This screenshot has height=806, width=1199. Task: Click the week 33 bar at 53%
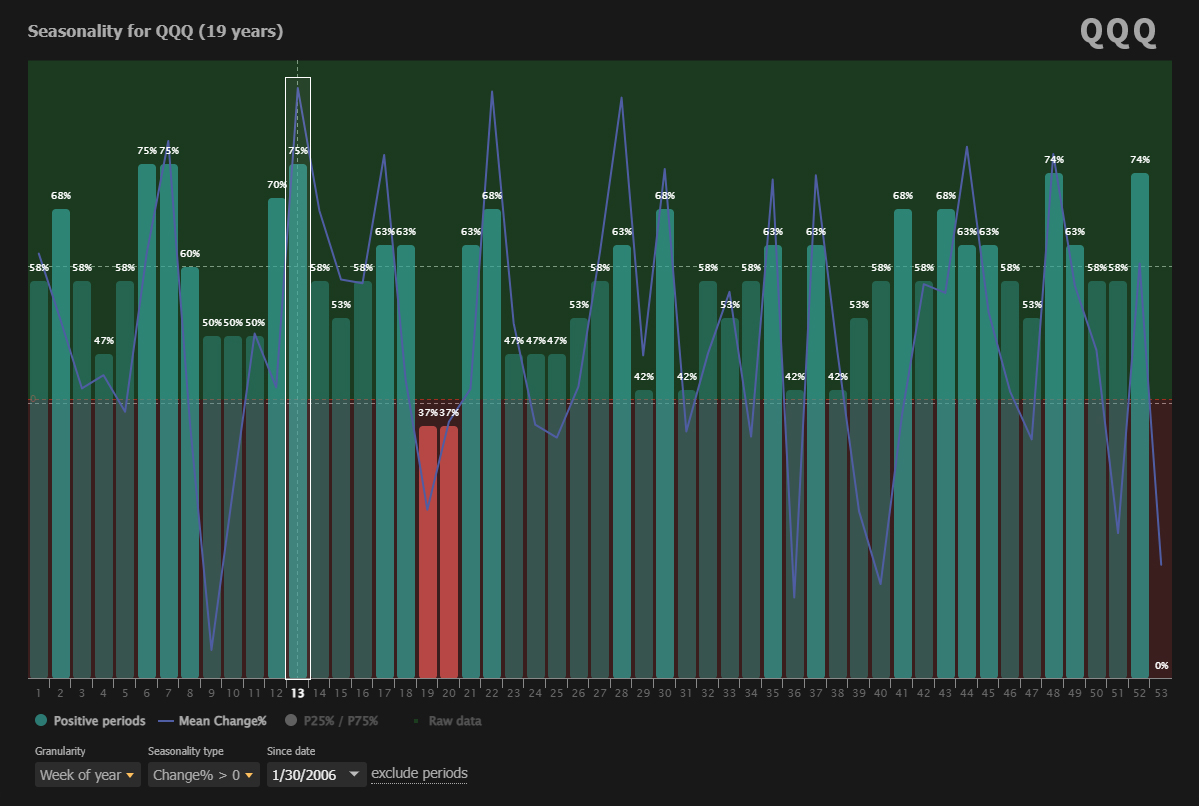click(x=729, y=498)
